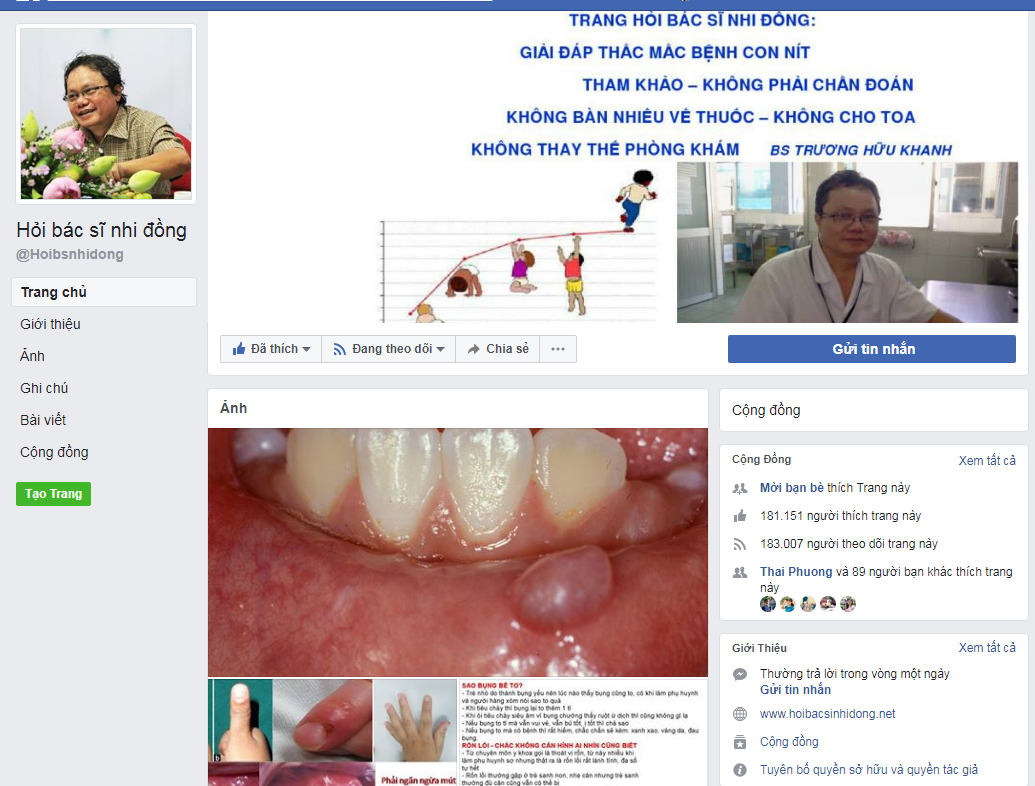Click Xem tất cả in Cộng Đồng
This screenshot has width=1035, height=786.
[x=987, y=461]
